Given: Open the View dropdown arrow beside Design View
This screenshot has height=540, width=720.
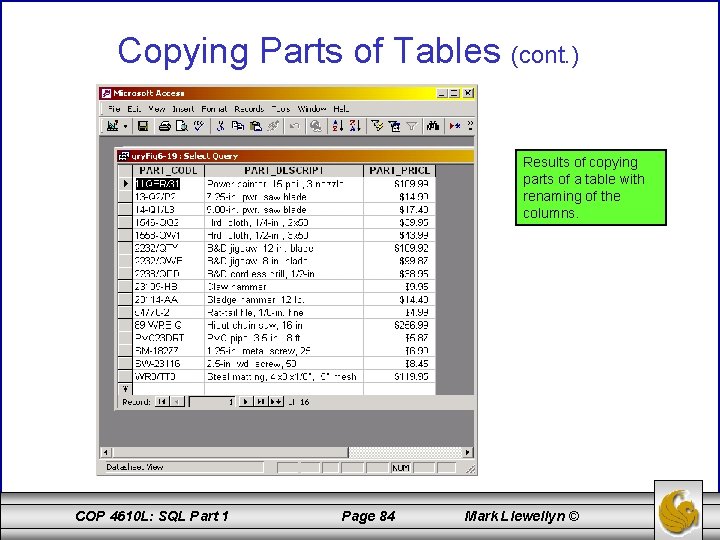Looking at the screenshot, I should pos(125,126).
